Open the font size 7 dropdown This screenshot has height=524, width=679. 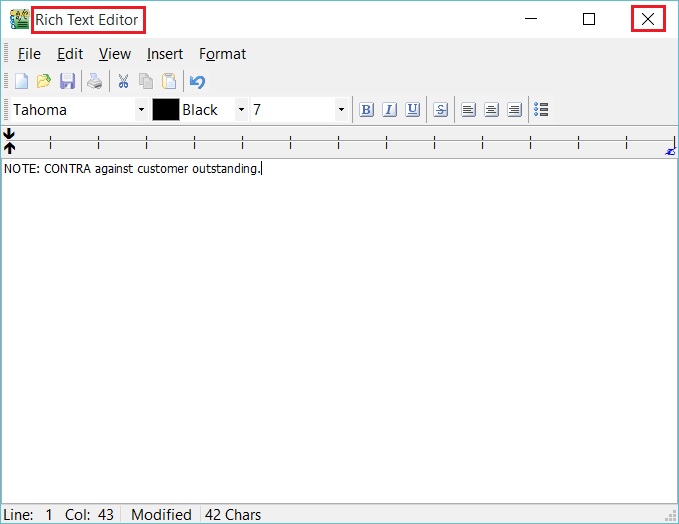pyautogui.click(x=341, y=110)
